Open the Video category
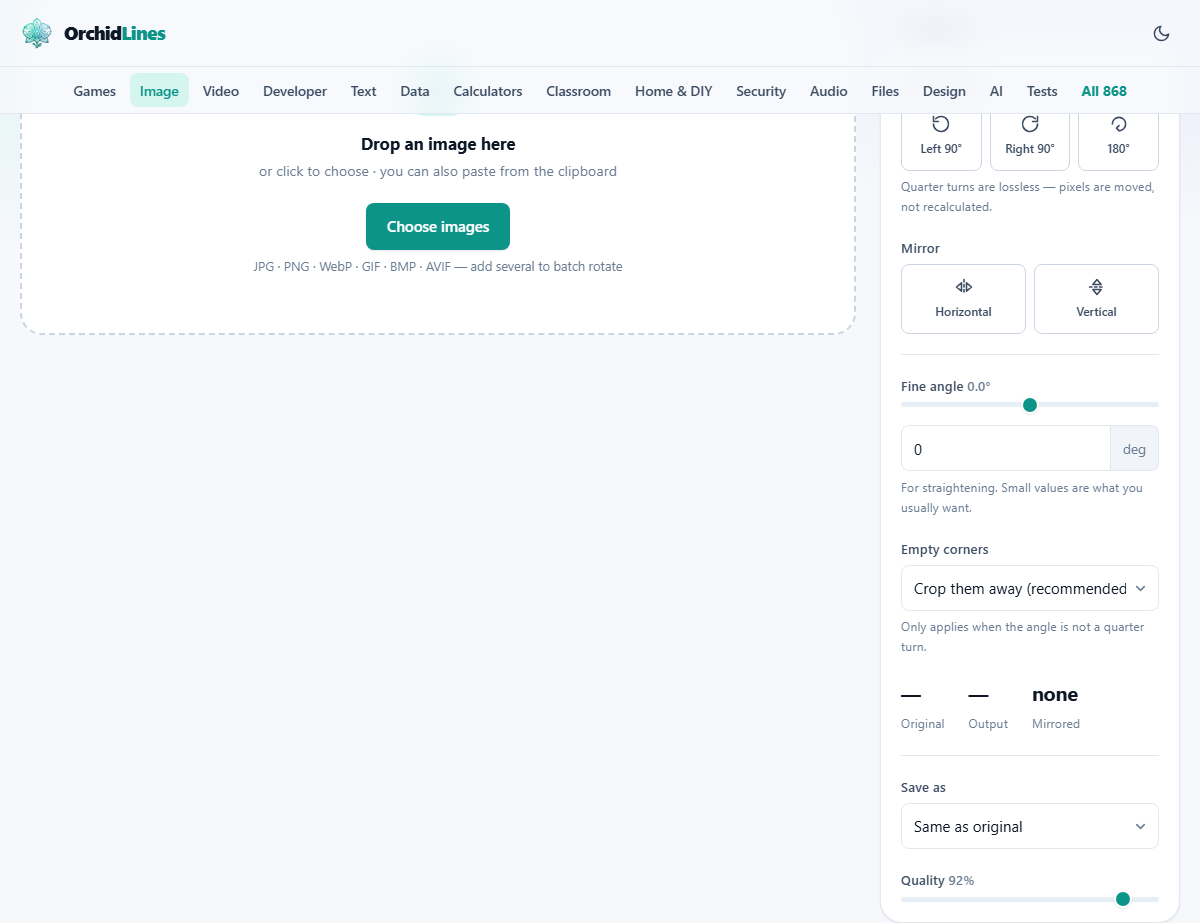 [x=221, y=91]
